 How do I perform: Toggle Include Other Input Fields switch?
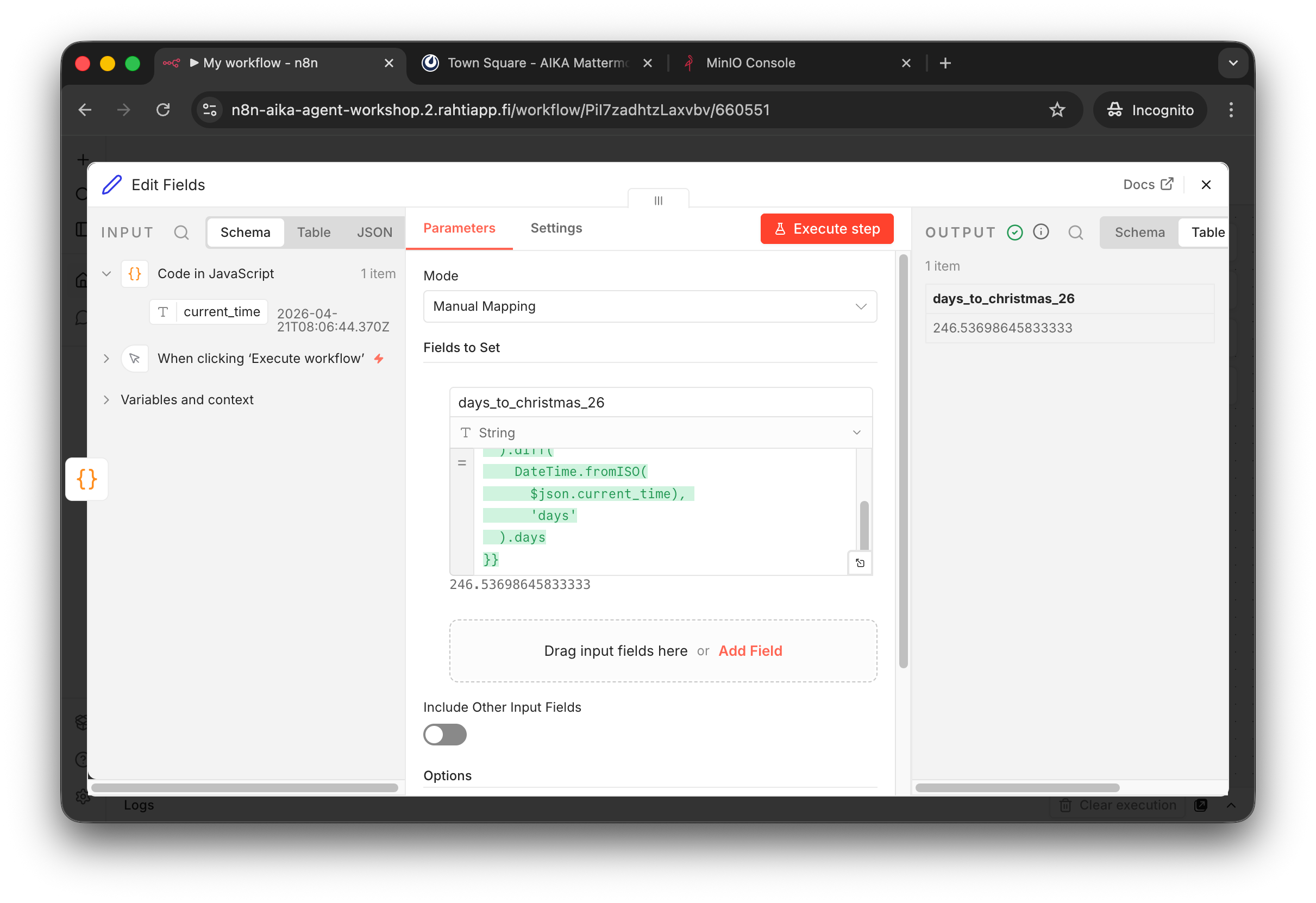click(444, 735)
